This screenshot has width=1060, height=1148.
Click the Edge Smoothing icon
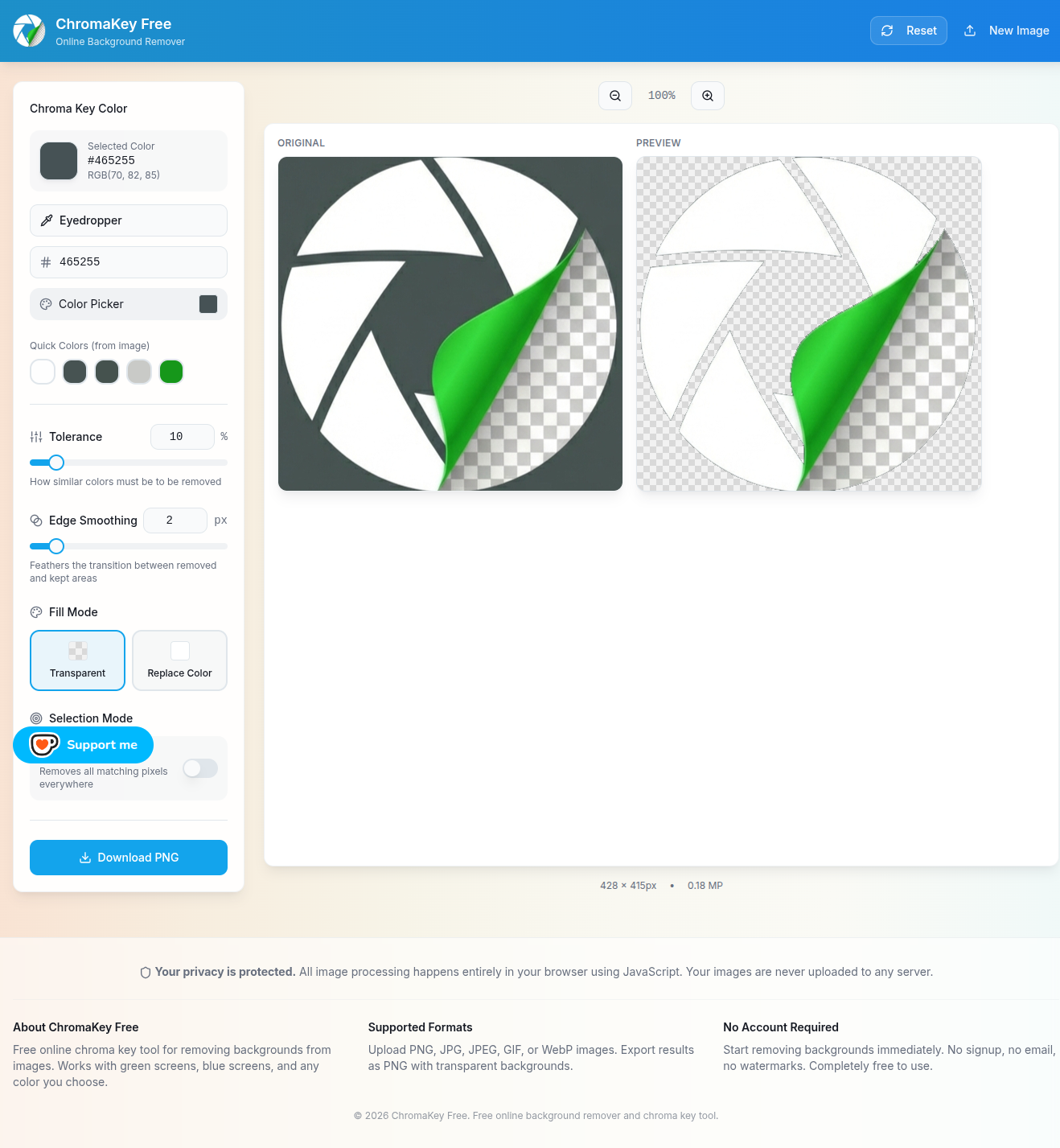[x=36, y=521]
